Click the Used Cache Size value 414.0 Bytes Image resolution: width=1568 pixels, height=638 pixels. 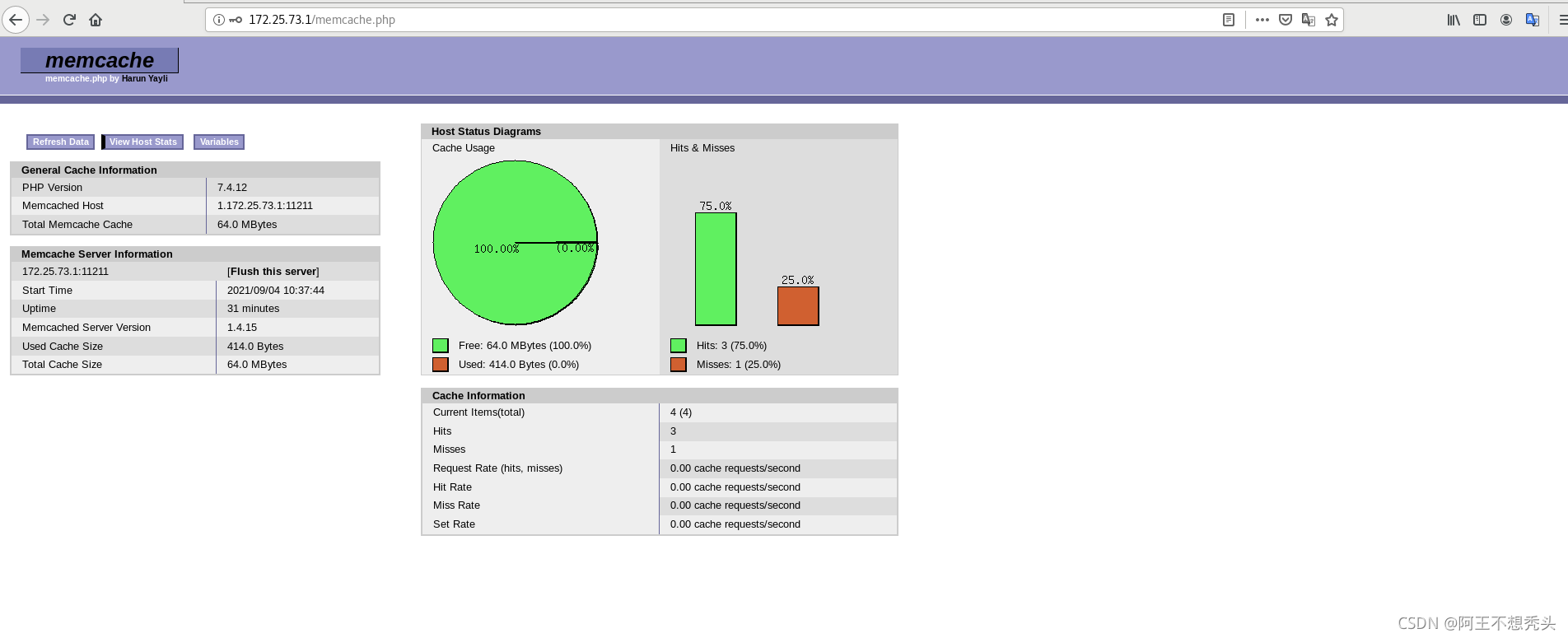coord(255,347)
